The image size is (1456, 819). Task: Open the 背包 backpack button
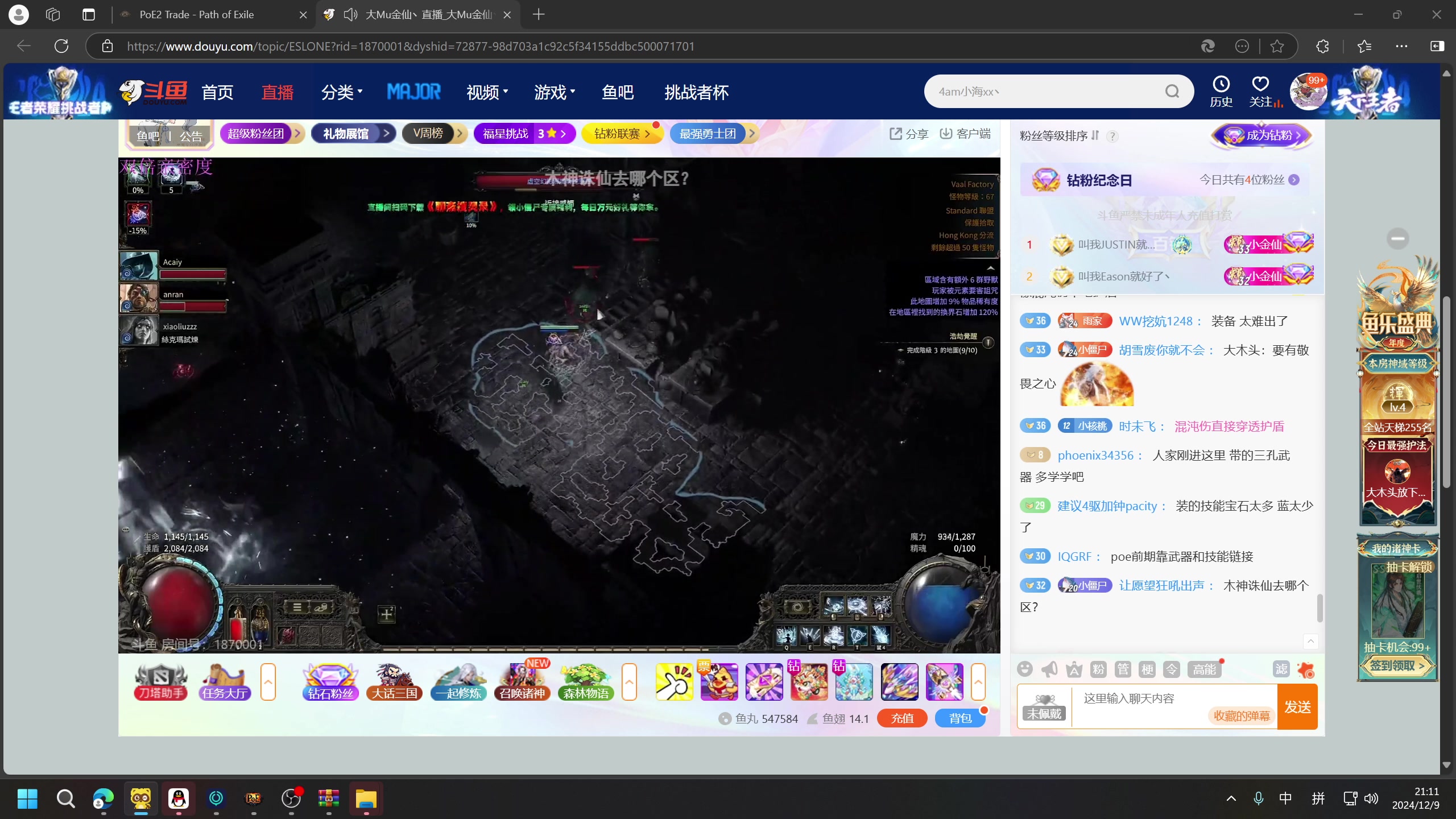click(x=960, y=718)
